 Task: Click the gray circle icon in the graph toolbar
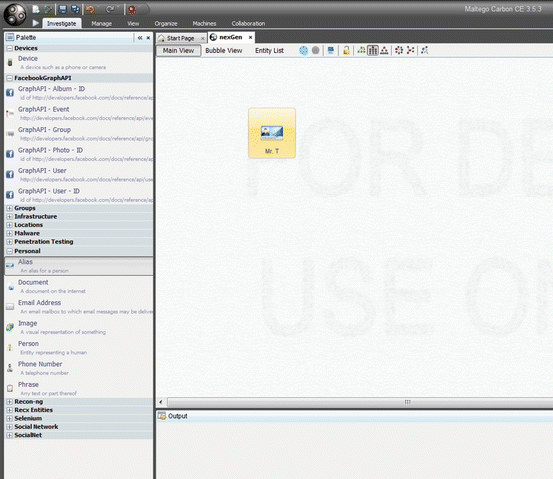pyautogui.click(x=316, y=50)
